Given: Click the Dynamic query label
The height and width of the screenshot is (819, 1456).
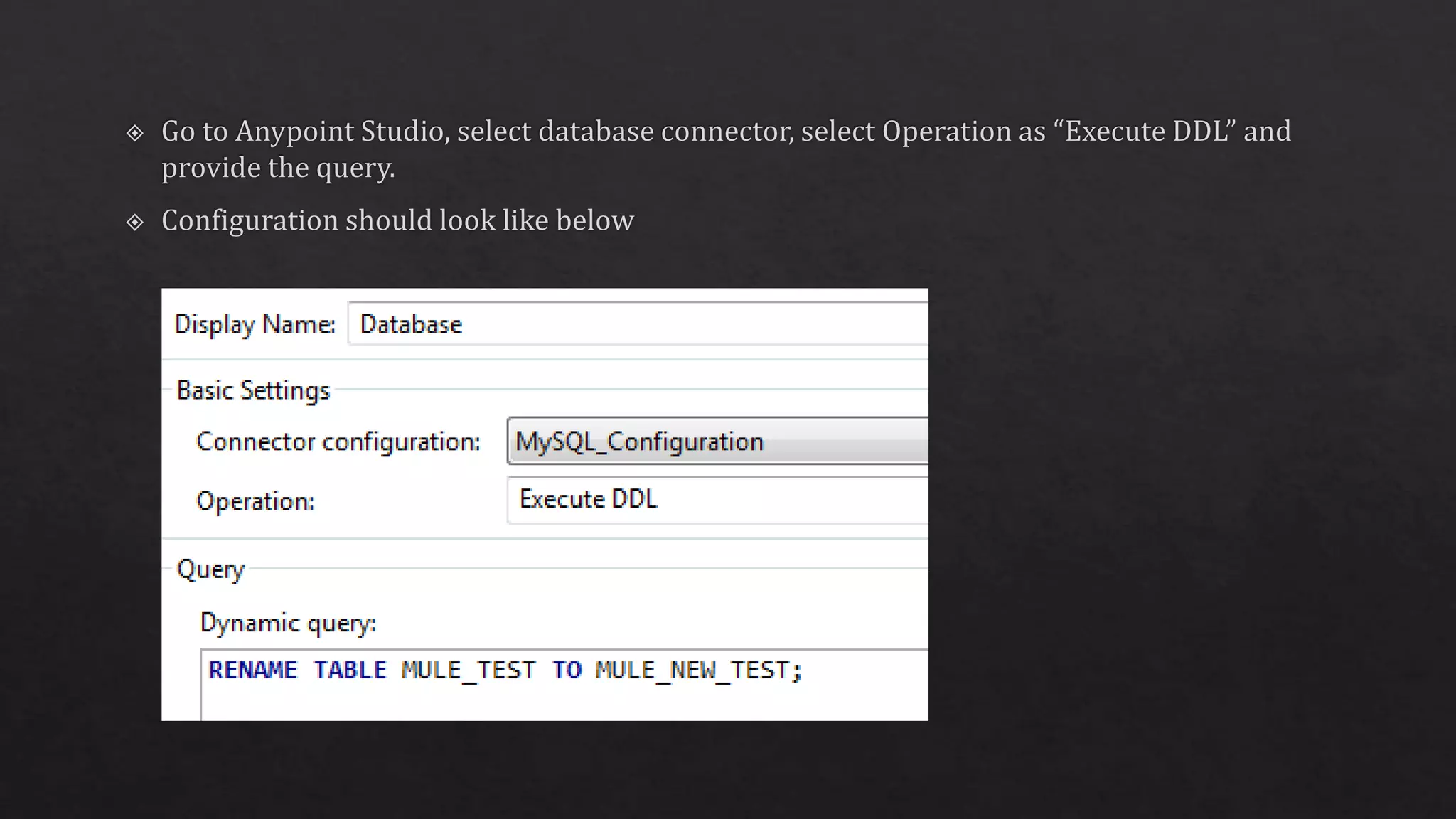Looking at the screenshot, I should (288, 623).
